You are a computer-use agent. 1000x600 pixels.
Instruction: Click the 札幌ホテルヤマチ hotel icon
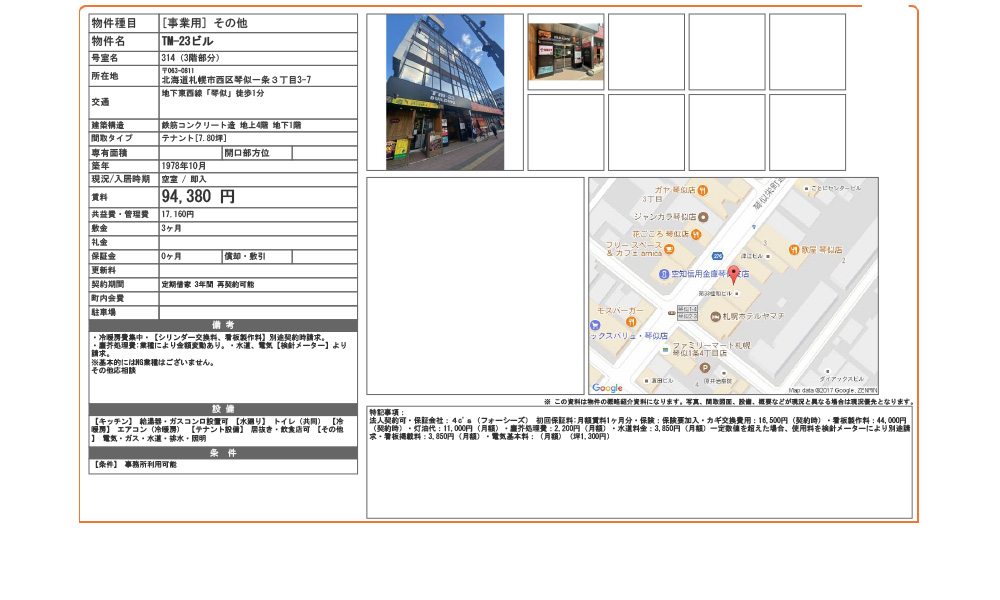click(714, 318)
